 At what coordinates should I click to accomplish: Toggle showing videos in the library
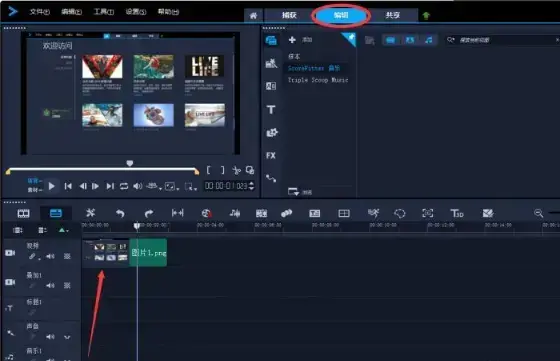[390, 40]
